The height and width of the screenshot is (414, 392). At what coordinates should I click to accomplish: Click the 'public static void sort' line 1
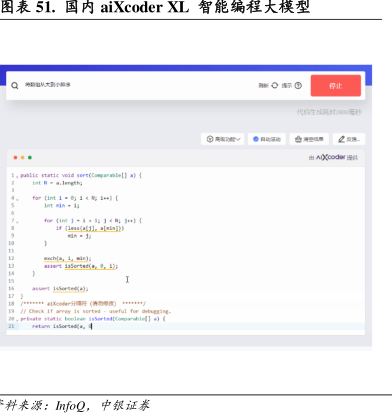[81, 175]
